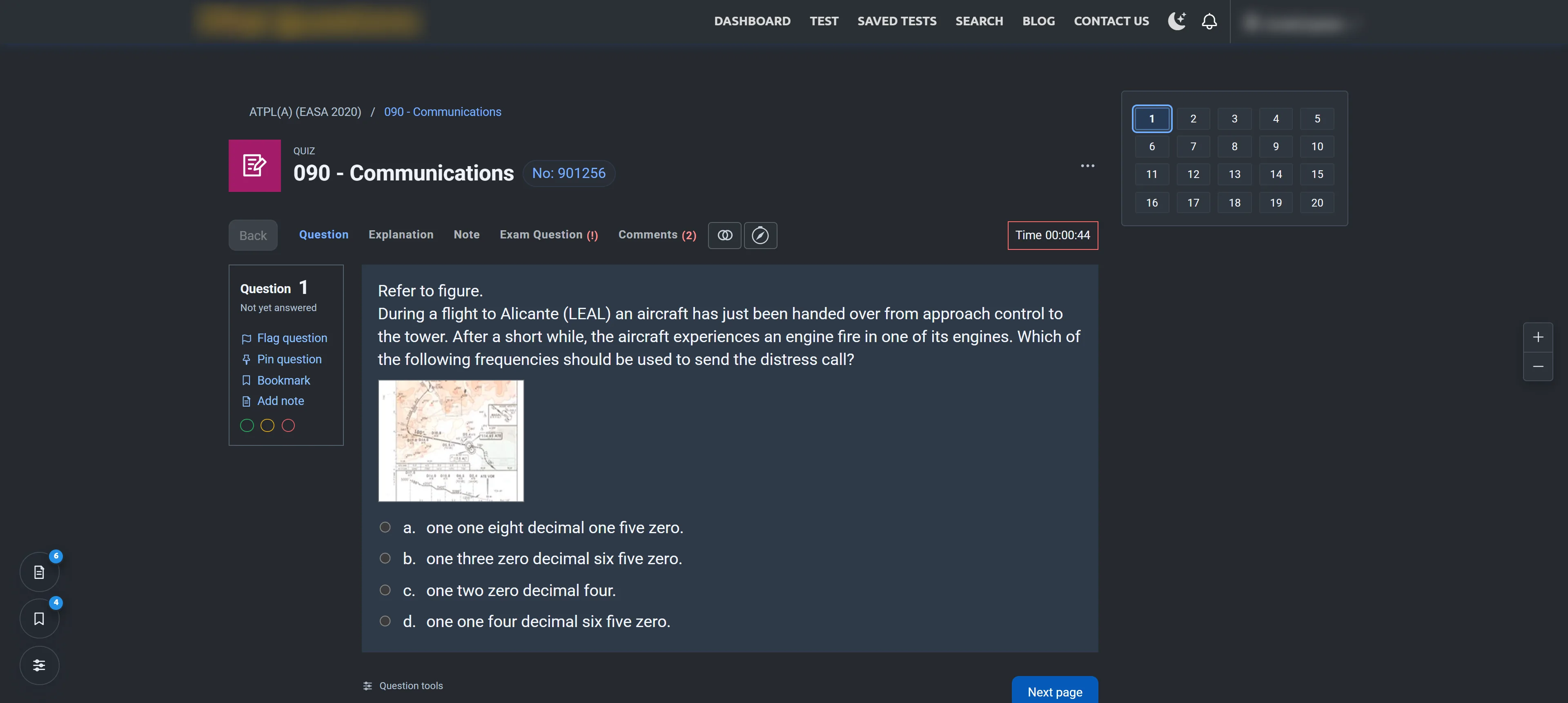Open the compass tool icon
This screenshot has height=703, width=1568.
pyautogui.click(x=760, y=236)
